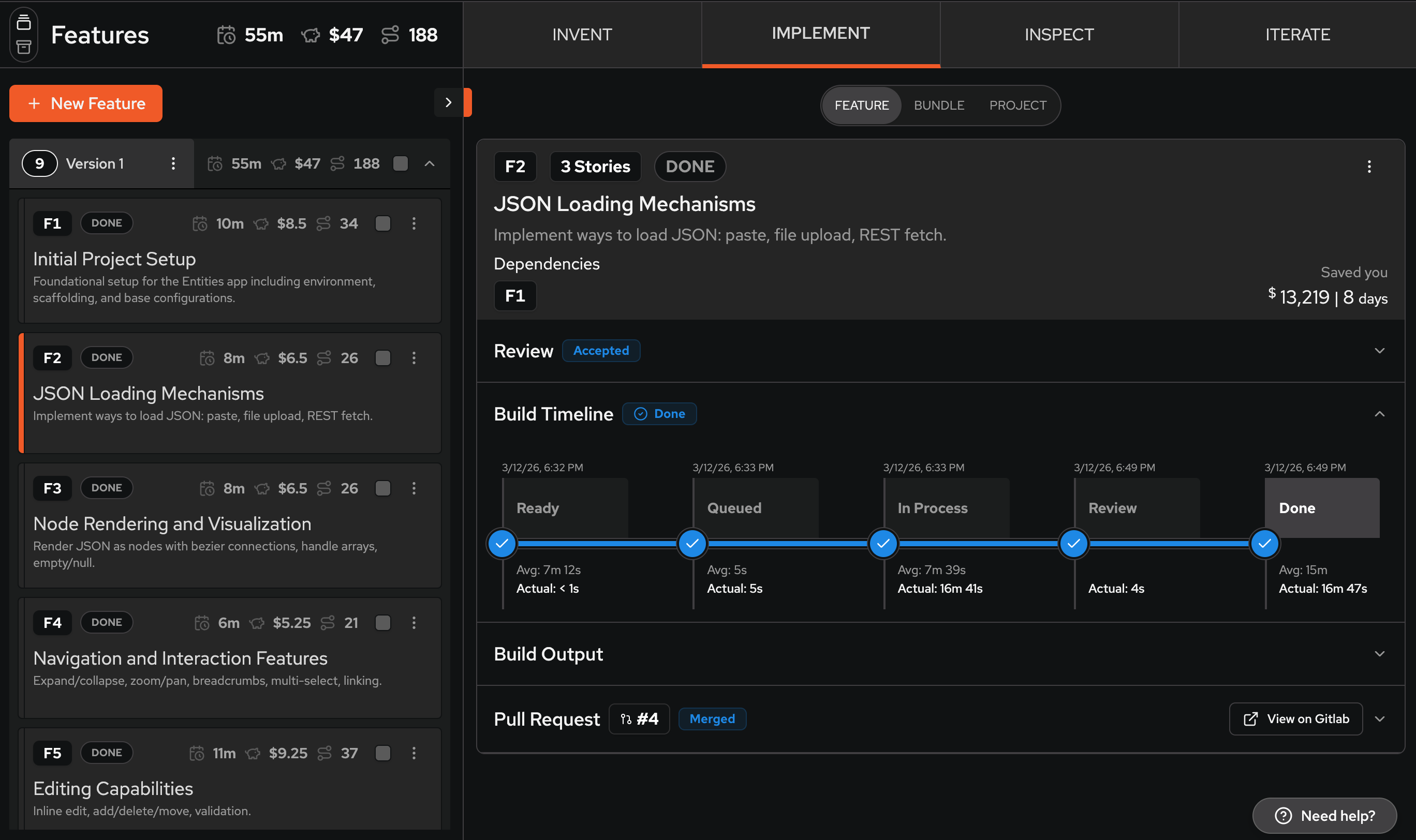Click the In Process timeline checkpoint

pyautogui.click(x=882, y=544)
